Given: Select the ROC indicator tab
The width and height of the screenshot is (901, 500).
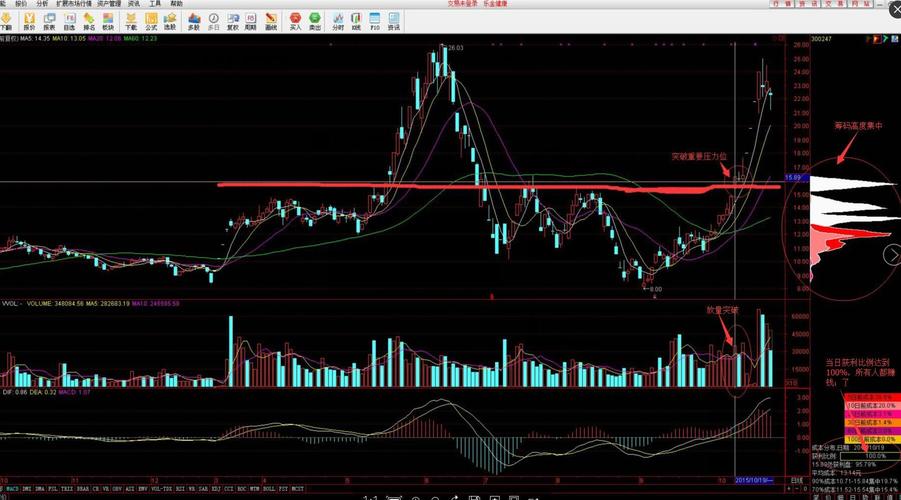Looking at the screenshot, I should (241, 489).
